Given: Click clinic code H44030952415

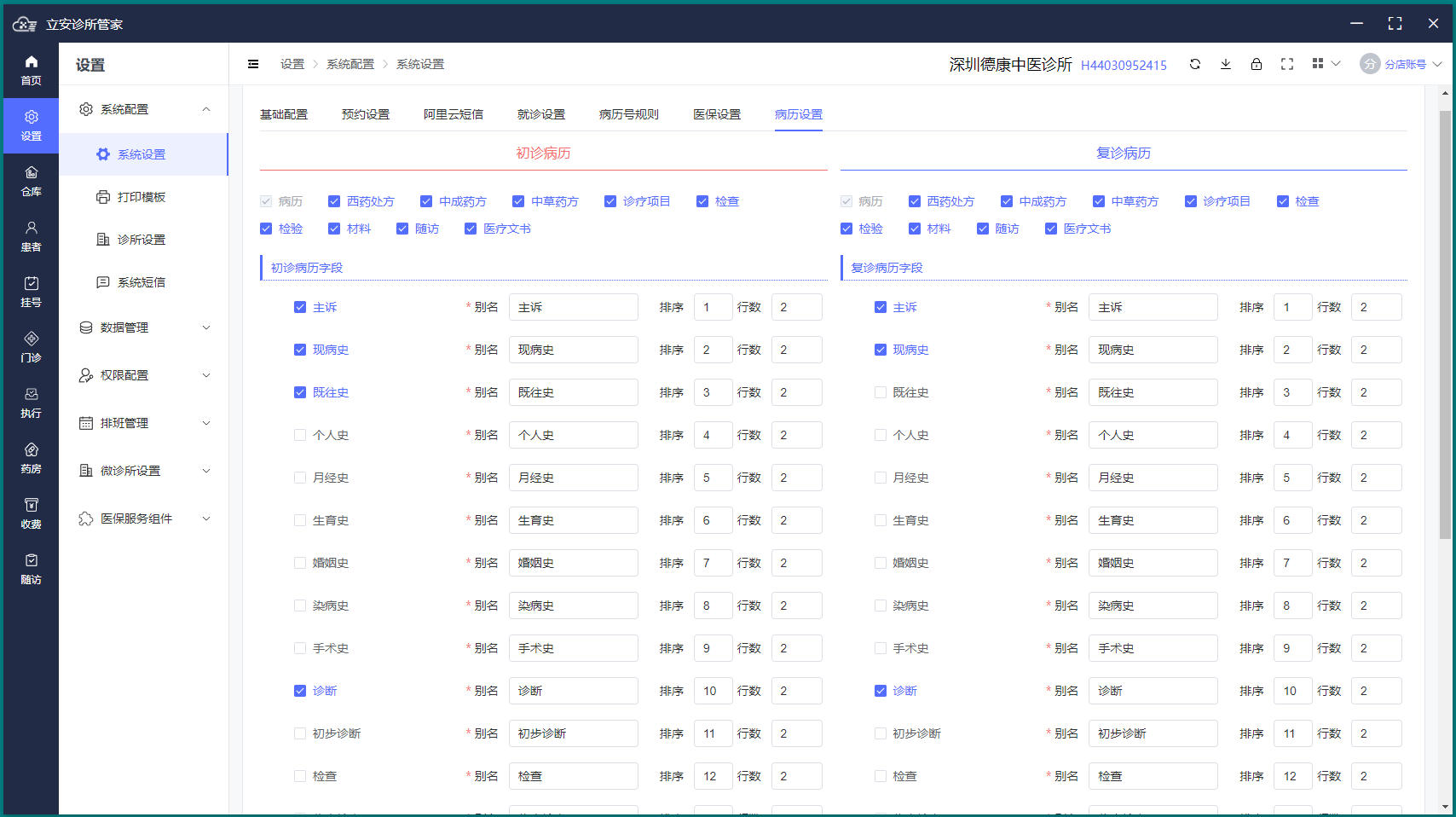Looking at the screenshot, I should tap(1124, 65).
